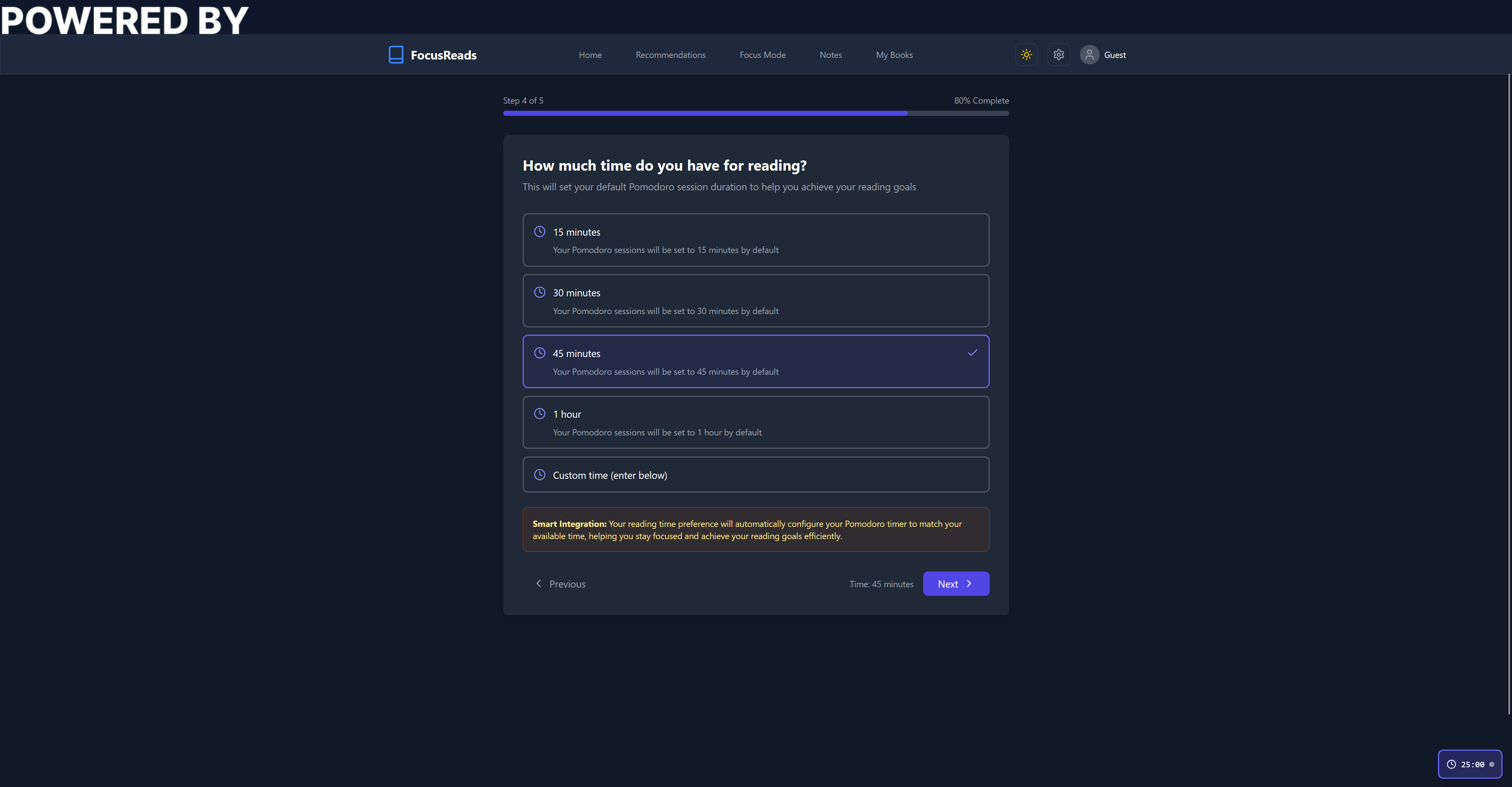Click the clock icon beside 15 minutes
Viewport: 1512px width, 787px height.
[540, 231]
